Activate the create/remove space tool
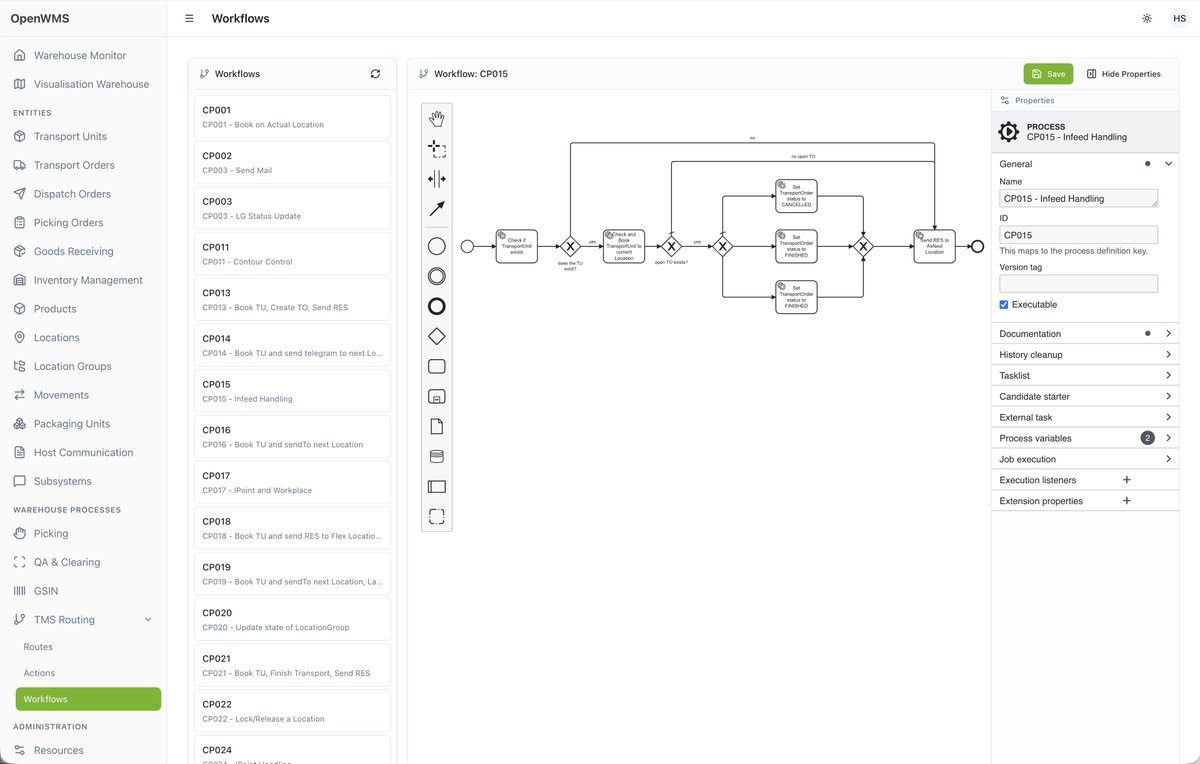Image resolution: width=1200 pixels, height=764 pixels. click(437, 179)
